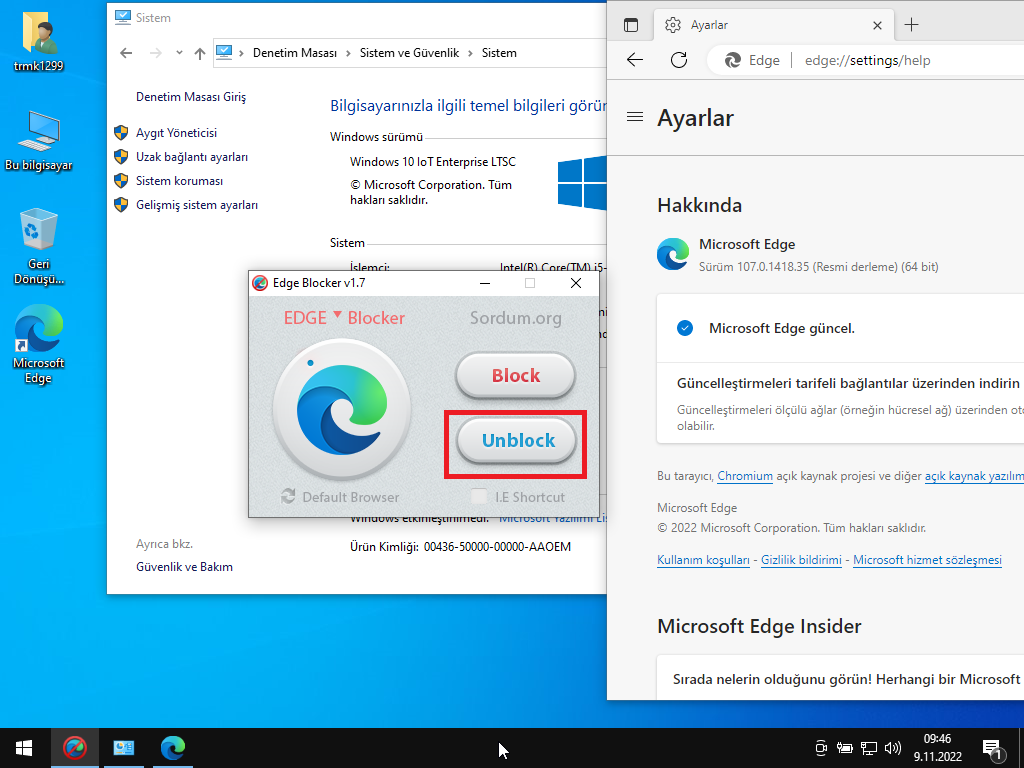The image size is (1024, 768).
Task: Tick the I.E Shortcut checkbox
Action: 479,497
